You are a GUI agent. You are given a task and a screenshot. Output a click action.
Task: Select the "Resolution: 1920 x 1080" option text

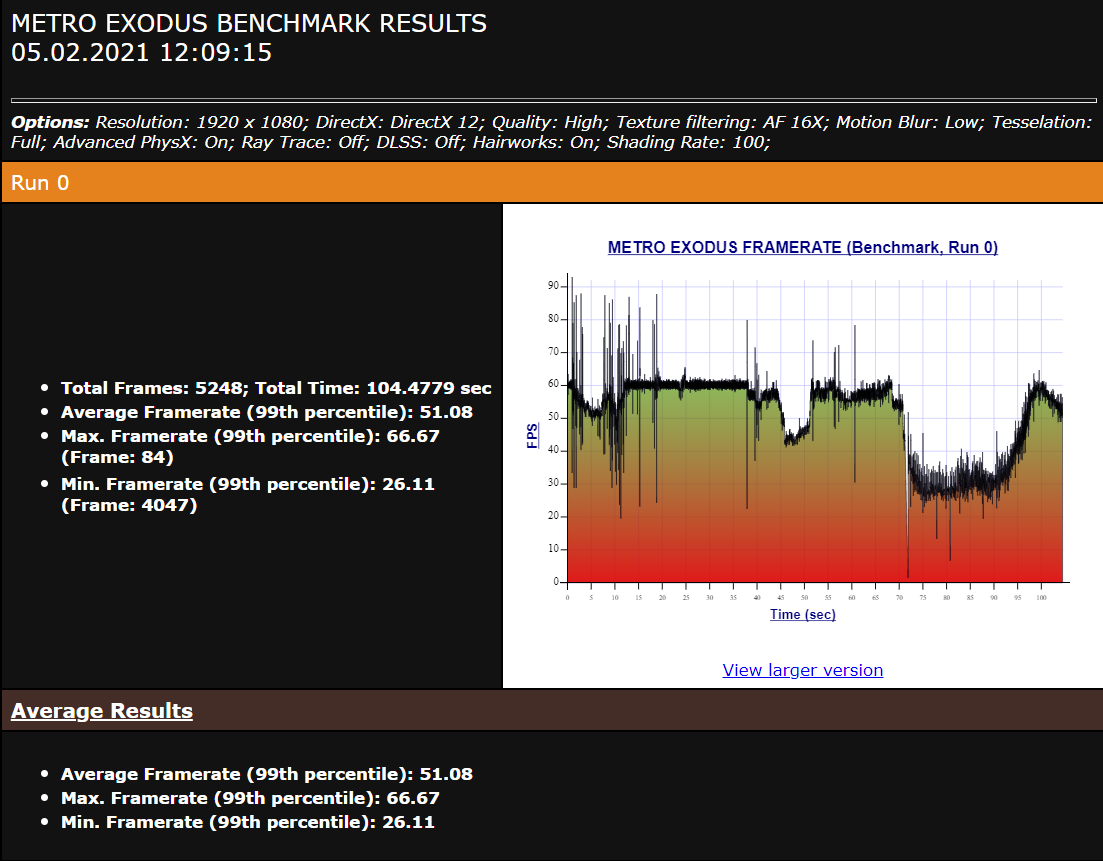click(200, 122)
